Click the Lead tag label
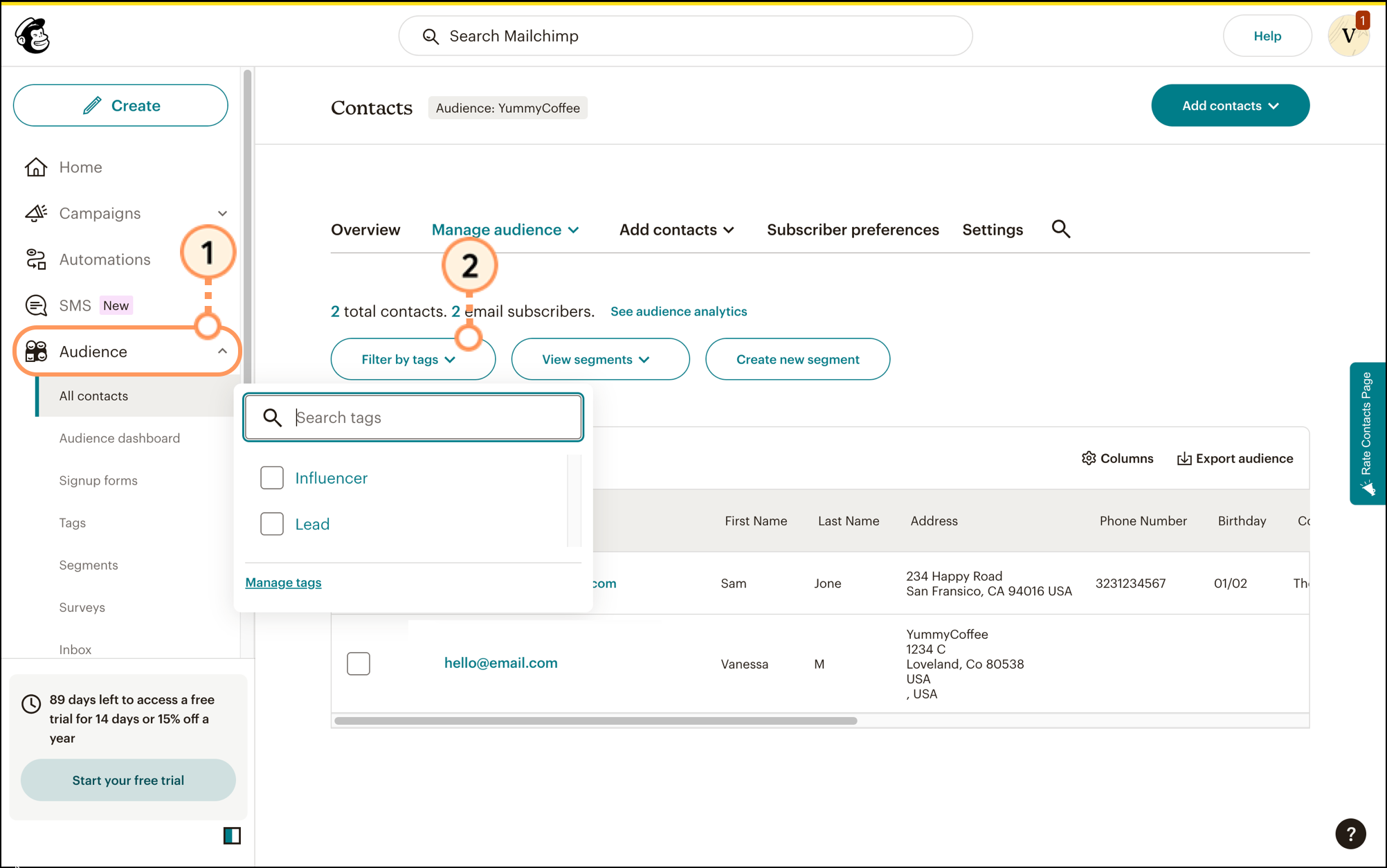The image size is (1387, 868). tap(312, 524)
